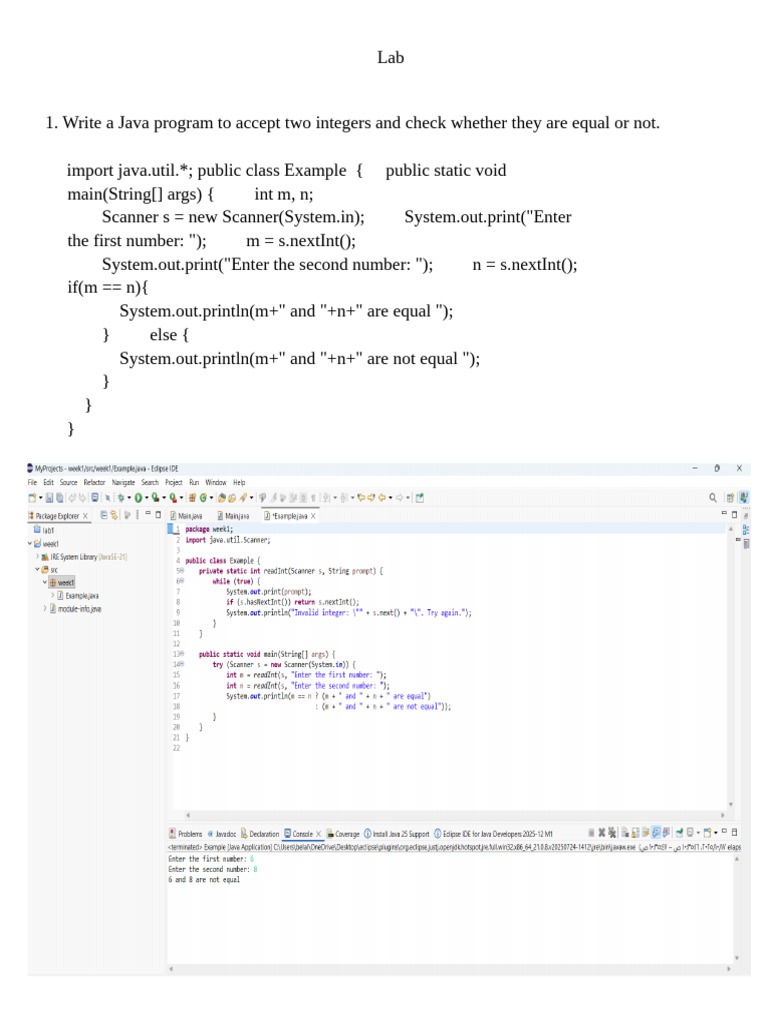This screenshot has width=768, height=1024.
Task: Open the Run button dropdown arrow
Action: [147, 498]
